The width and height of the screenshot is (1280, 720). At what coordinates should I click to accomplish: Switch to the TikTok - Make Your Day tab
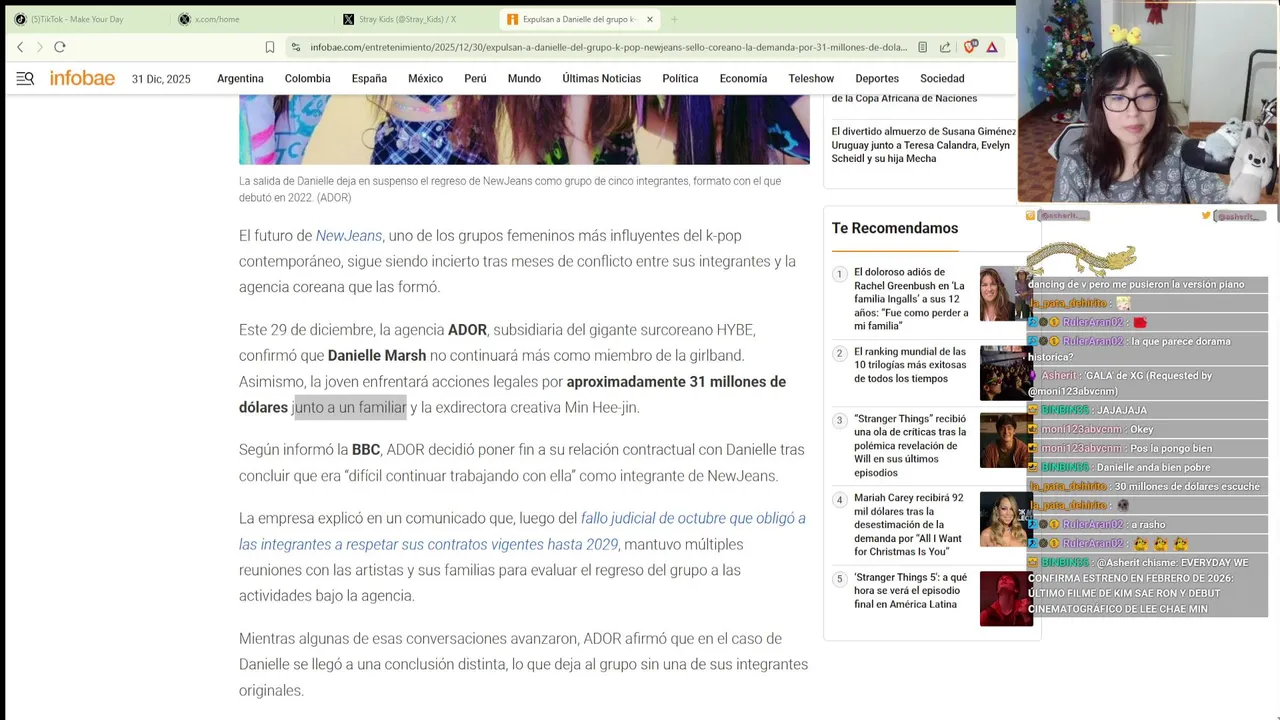pyautogui.click(x=78, y=19)
